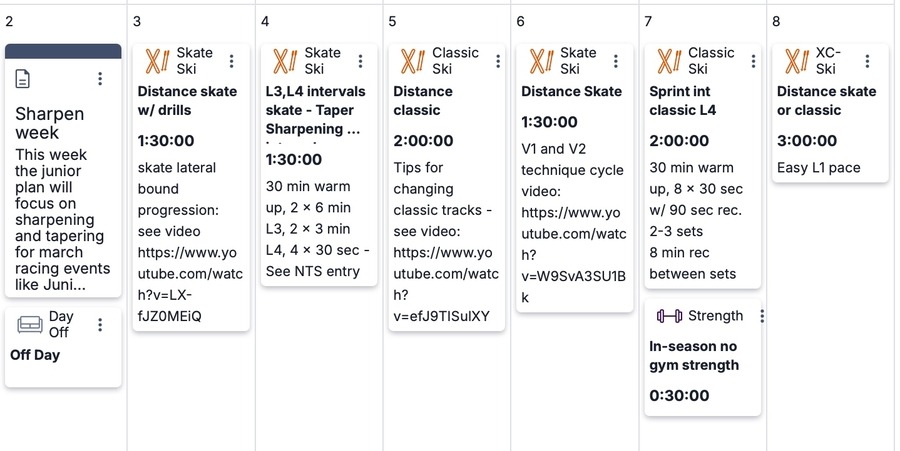Select the Off Day entry
The image size is (900, 451).
pyautogui.click(x=35, y=354)
